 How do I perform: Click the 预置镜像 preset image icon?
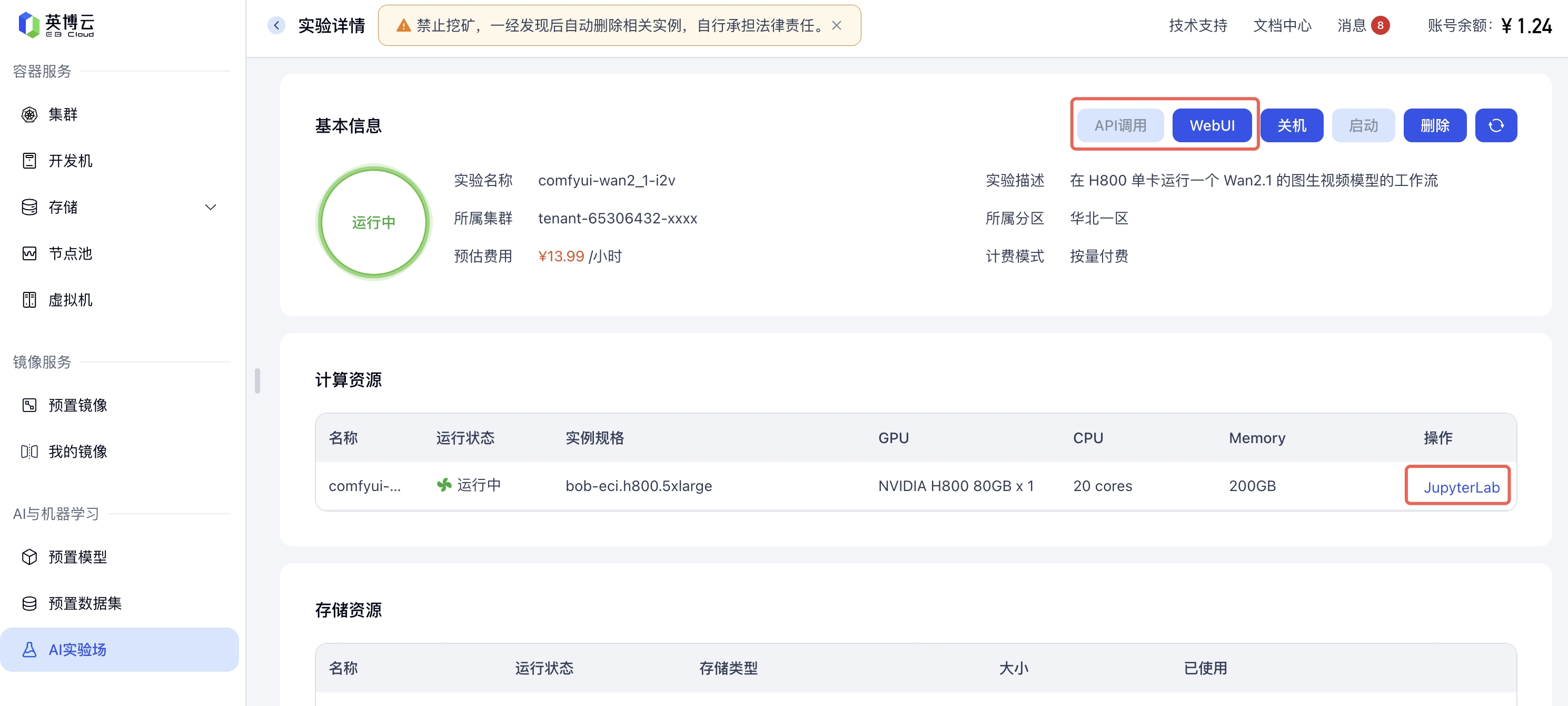(x=29, y=405)
